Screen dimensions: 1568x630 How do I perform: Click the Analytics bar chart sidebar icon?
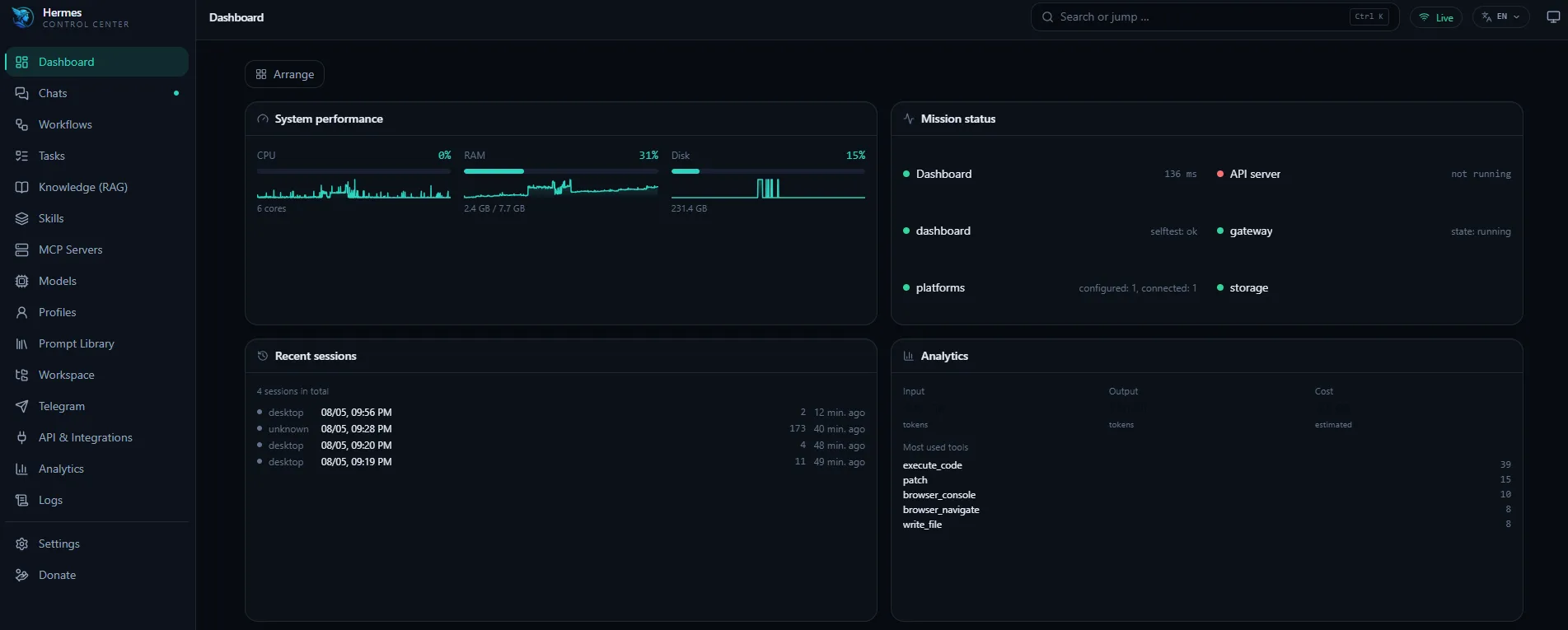click(x=22, y=469)
